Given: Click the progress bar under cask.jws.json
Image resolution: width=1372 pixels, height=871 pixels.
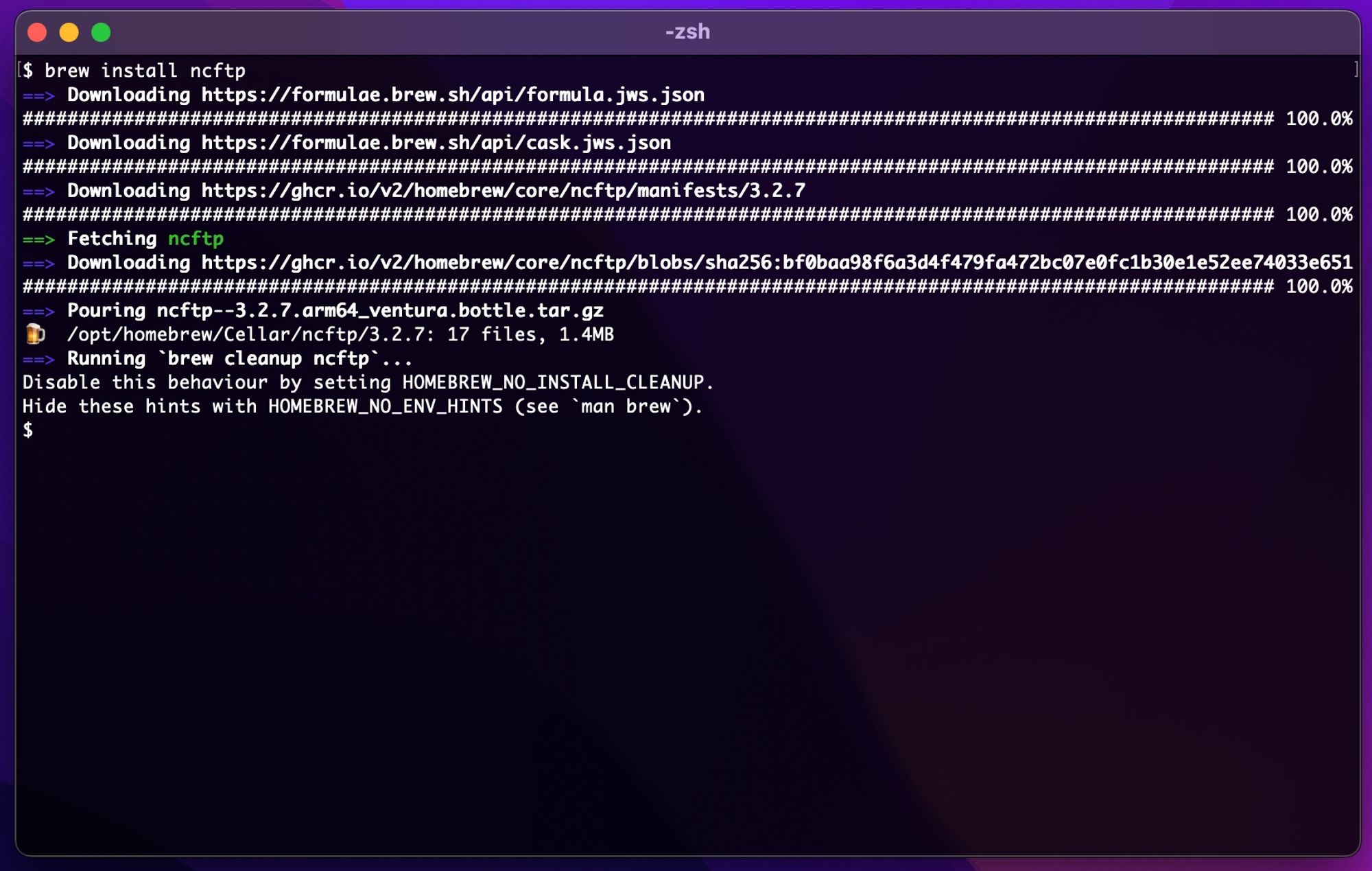Looking at the screenshot, I should point(648,167).
